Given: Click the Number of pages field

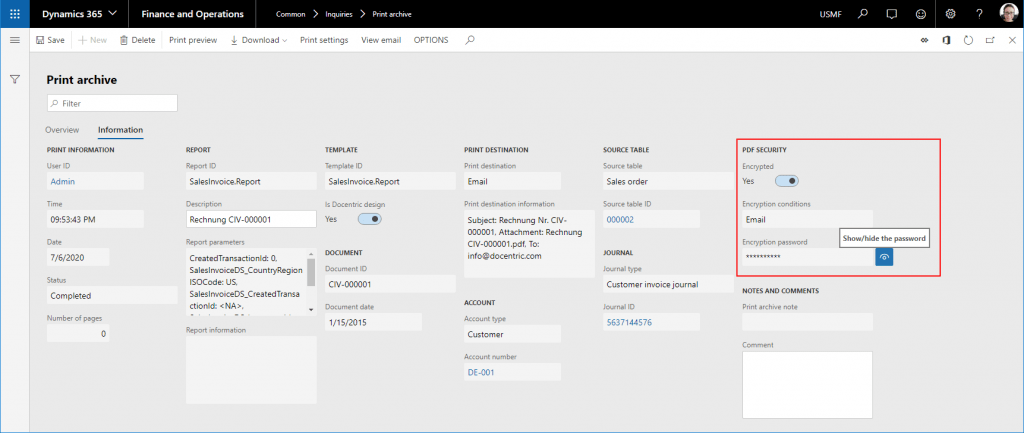Looking at the screenshot, I should [x=78, y=333].
